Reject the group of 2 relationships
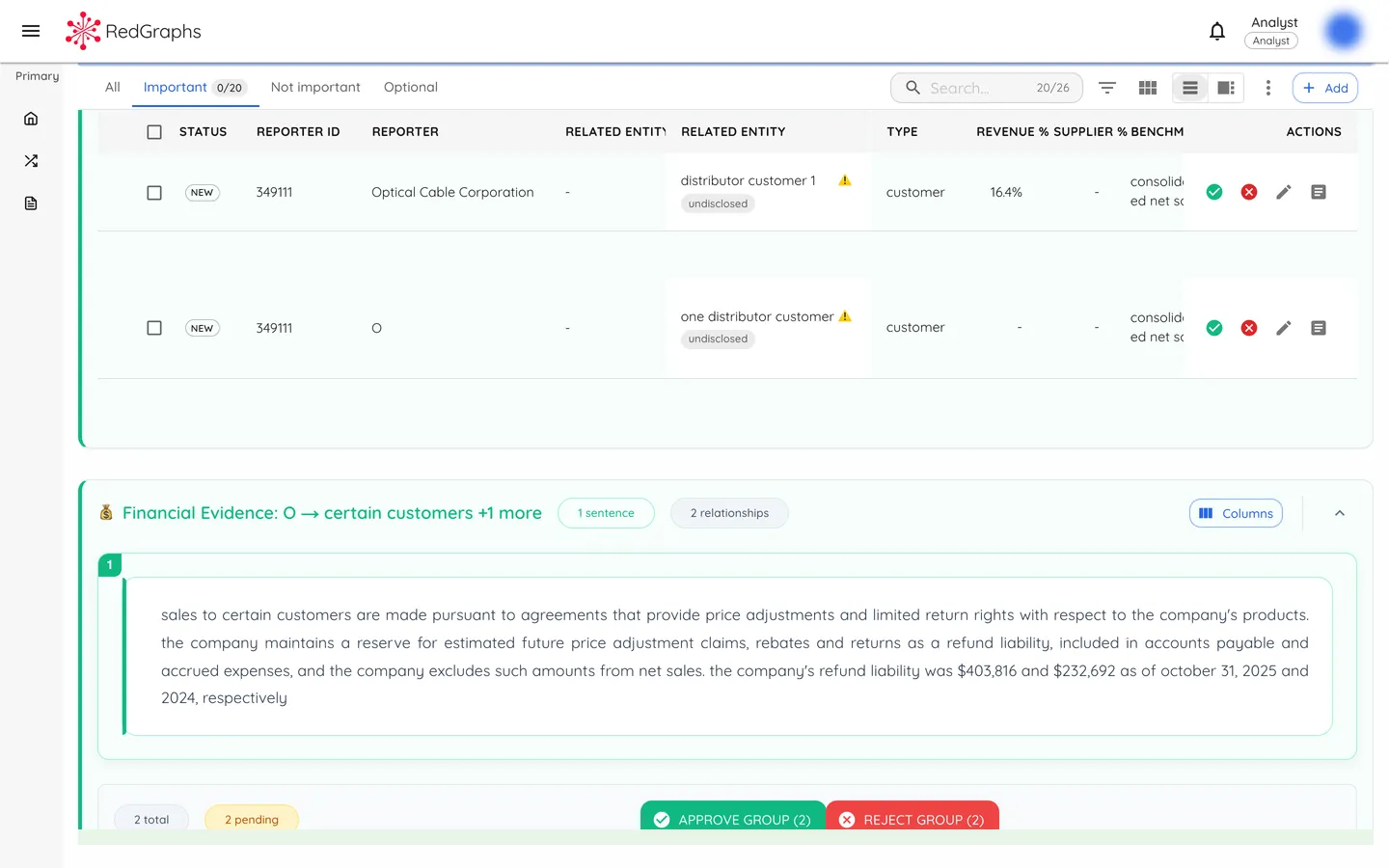 click(912, 819)
